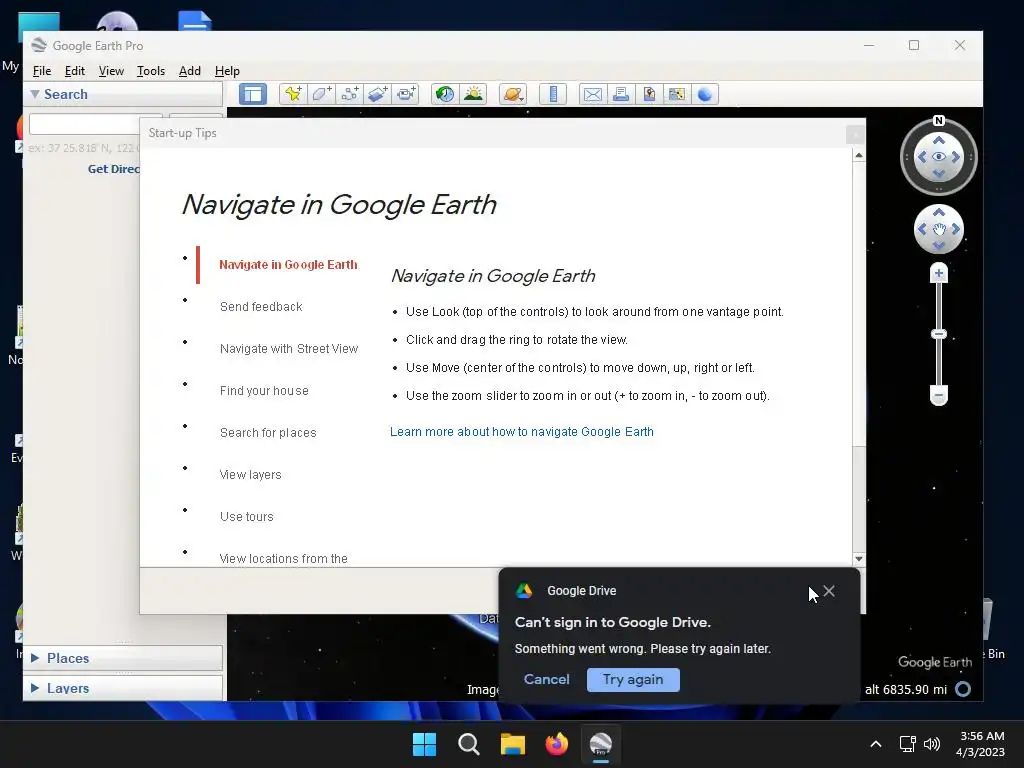Viewport: 1024px width, 768px height.
Task: Select the View layers tip
Action: 250,475
